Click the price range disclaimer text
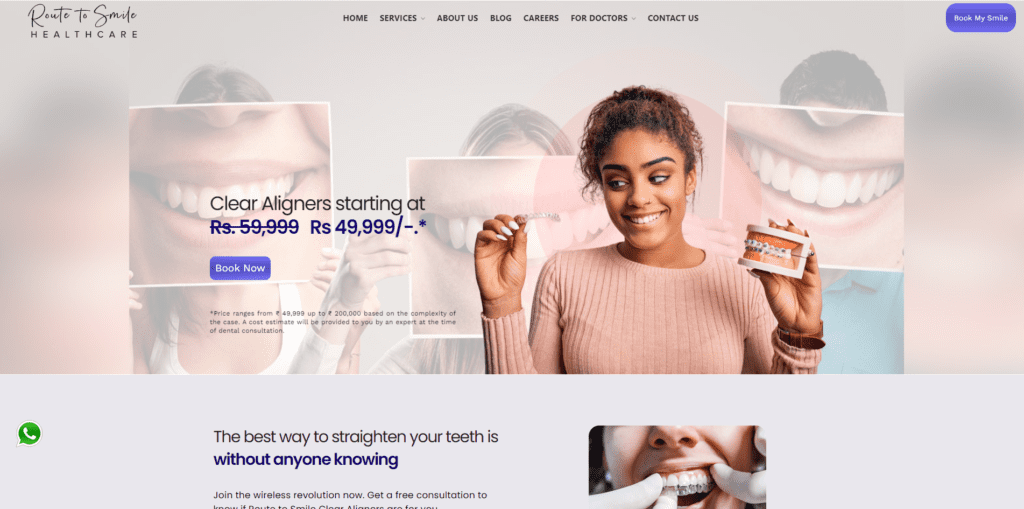Image resolution: width=1024 pixels, height=509 pixels. pyautogui.click(x=333, y=321)
